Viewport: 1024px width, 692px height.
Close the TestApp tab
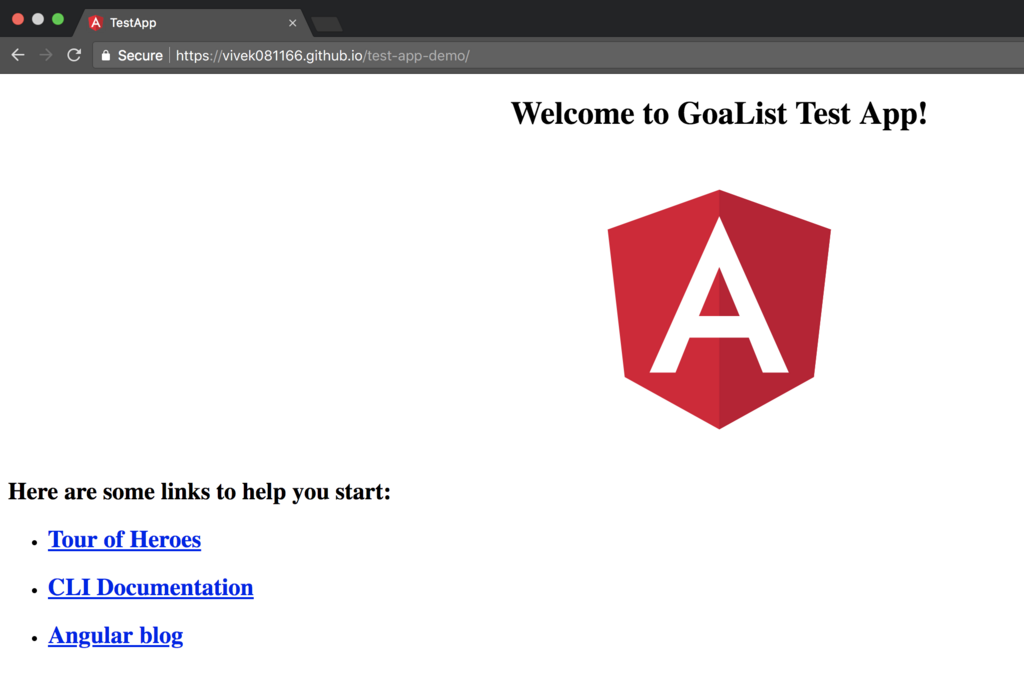(x=292, y=23)
